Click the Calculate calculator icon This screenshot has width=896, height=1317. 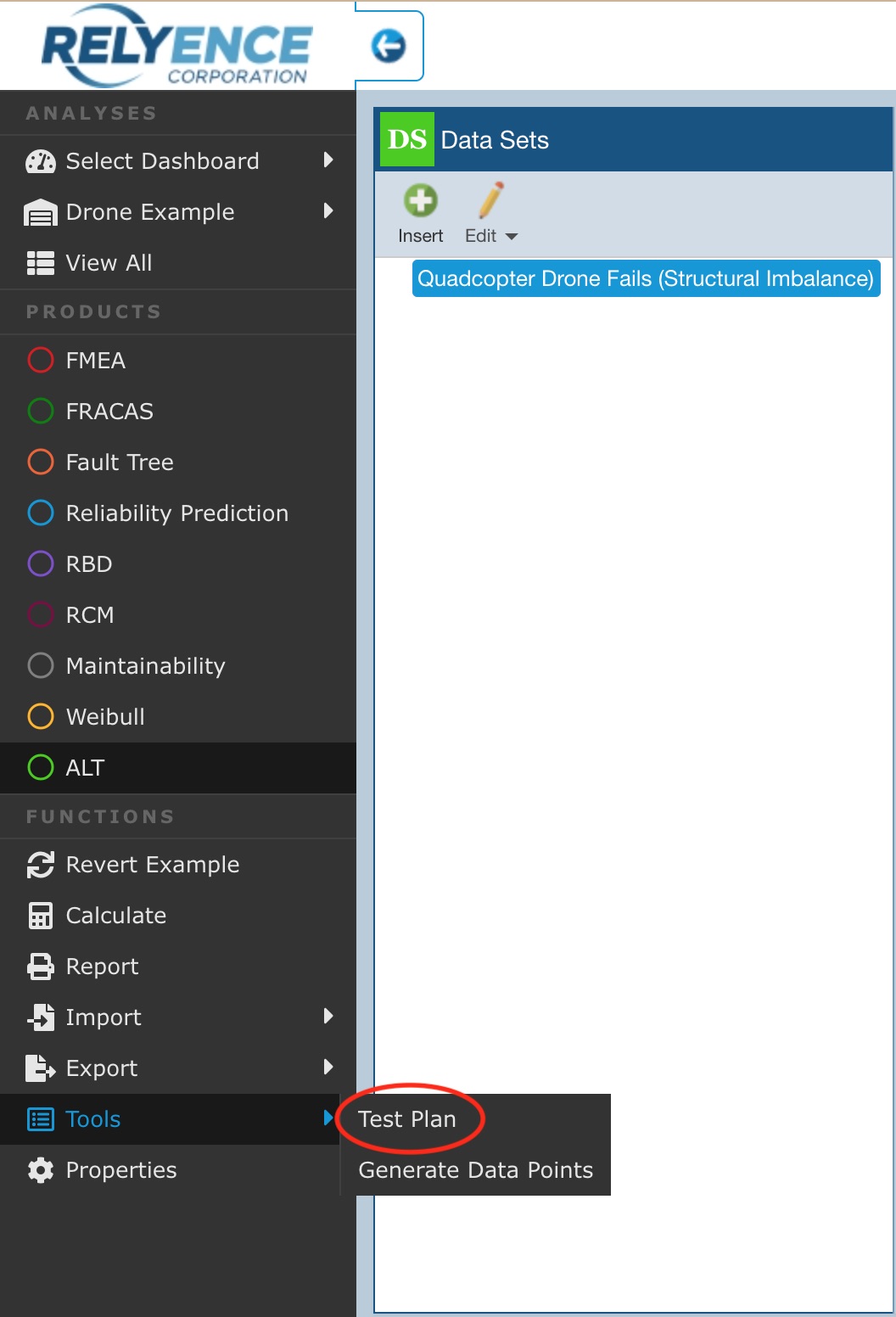[x=41, y=916]
